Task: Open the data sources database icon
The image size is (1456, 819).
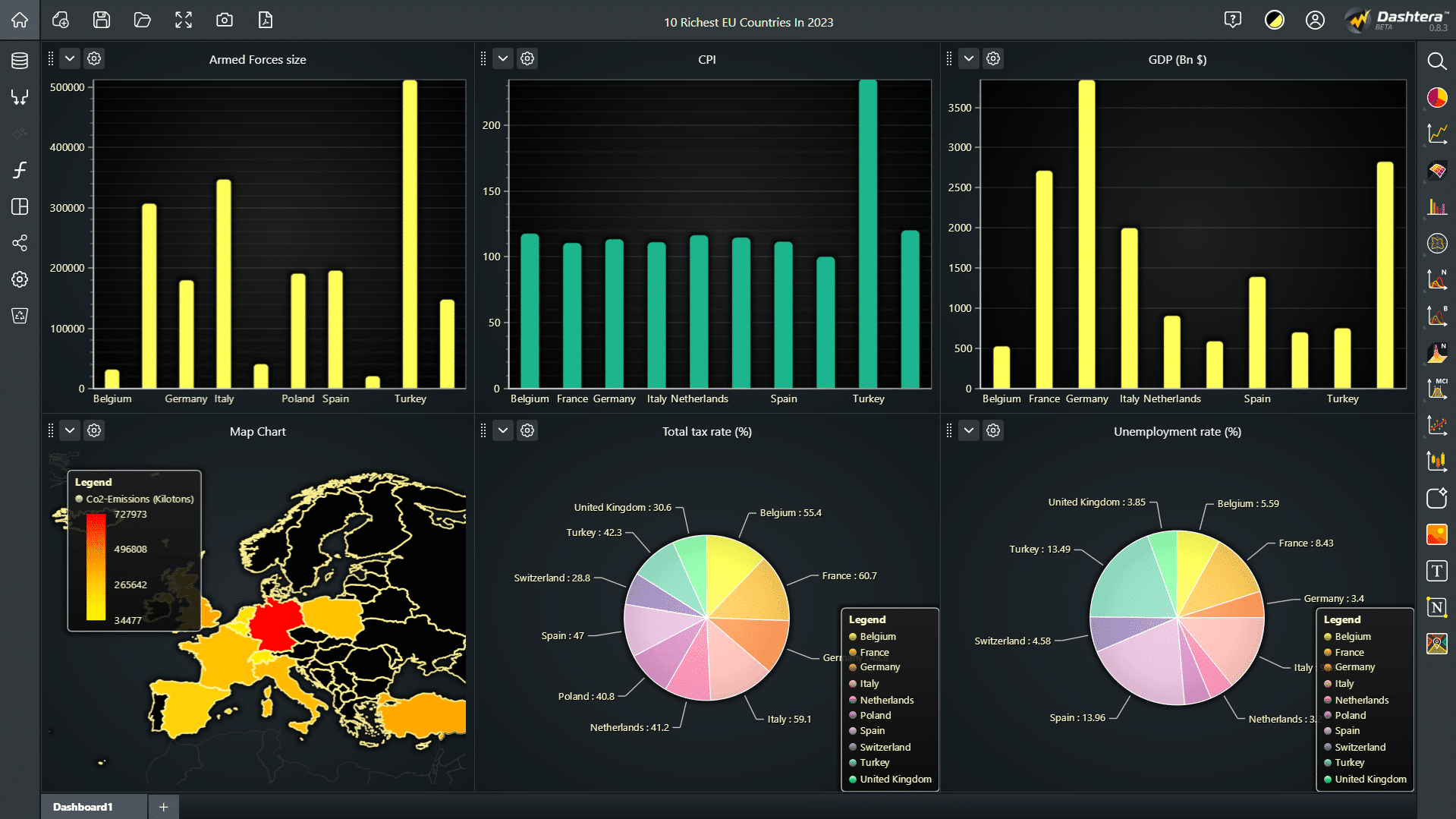Action: point(20,61)
